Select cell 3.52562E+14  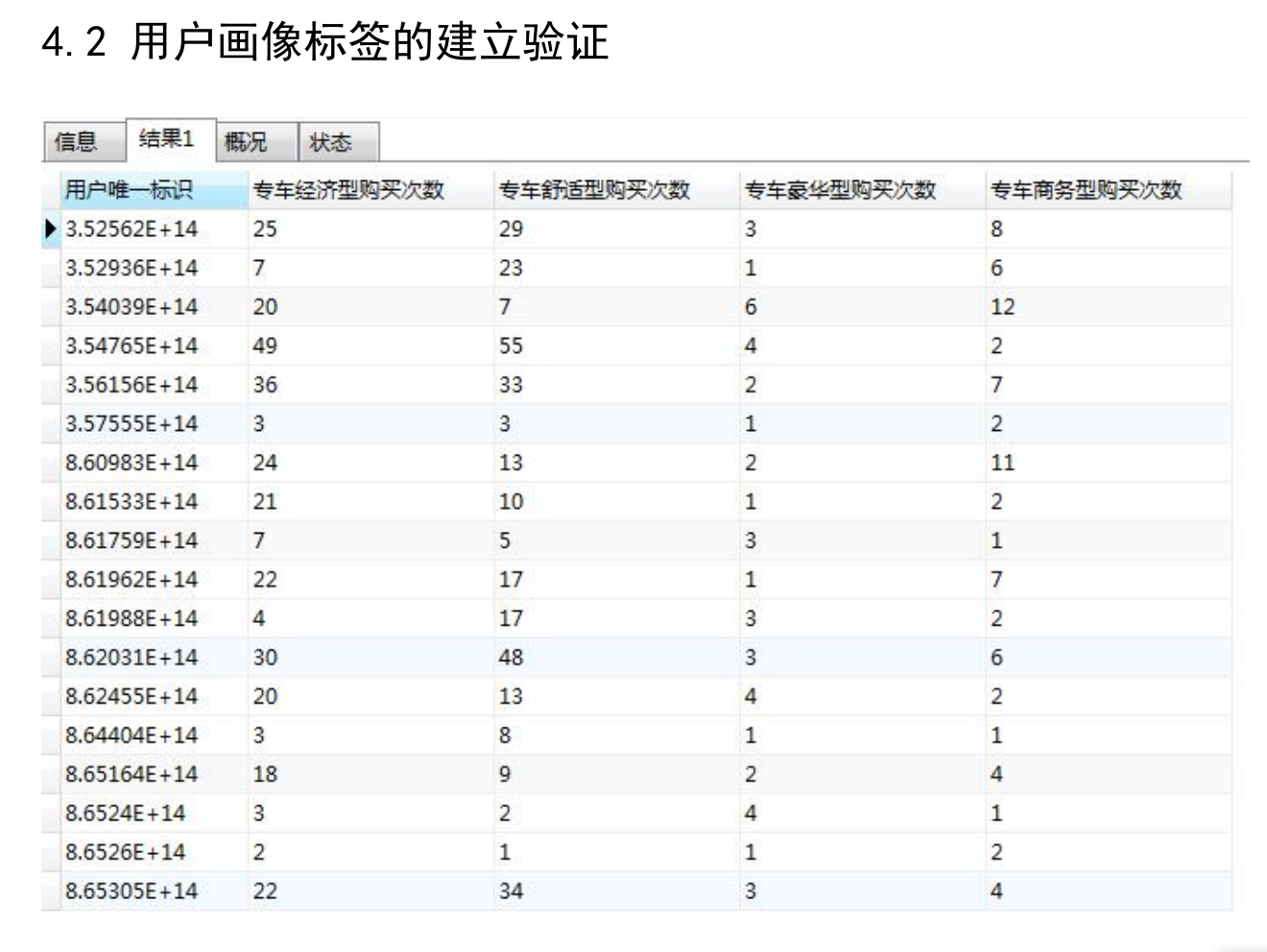point(154,229)
